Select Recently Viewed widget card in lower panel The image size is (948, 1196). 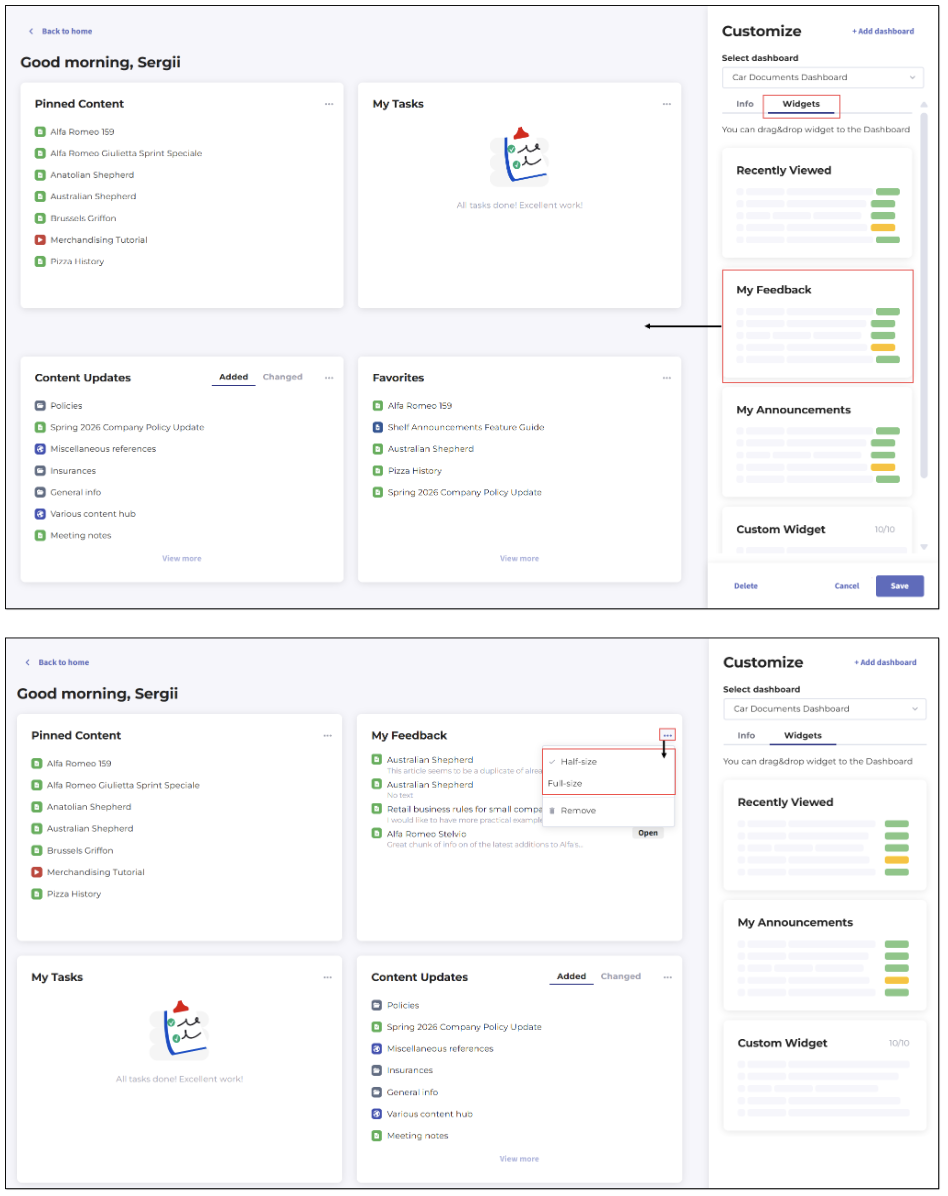coord(824,835)
